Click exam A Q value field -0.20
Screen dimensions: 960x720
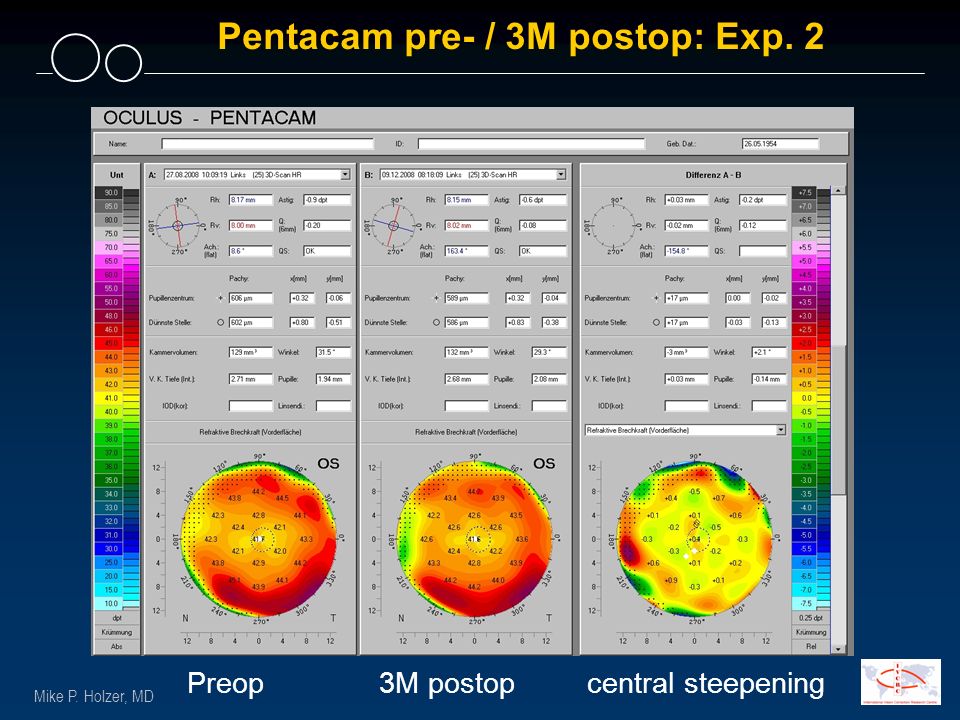[327, 225]
